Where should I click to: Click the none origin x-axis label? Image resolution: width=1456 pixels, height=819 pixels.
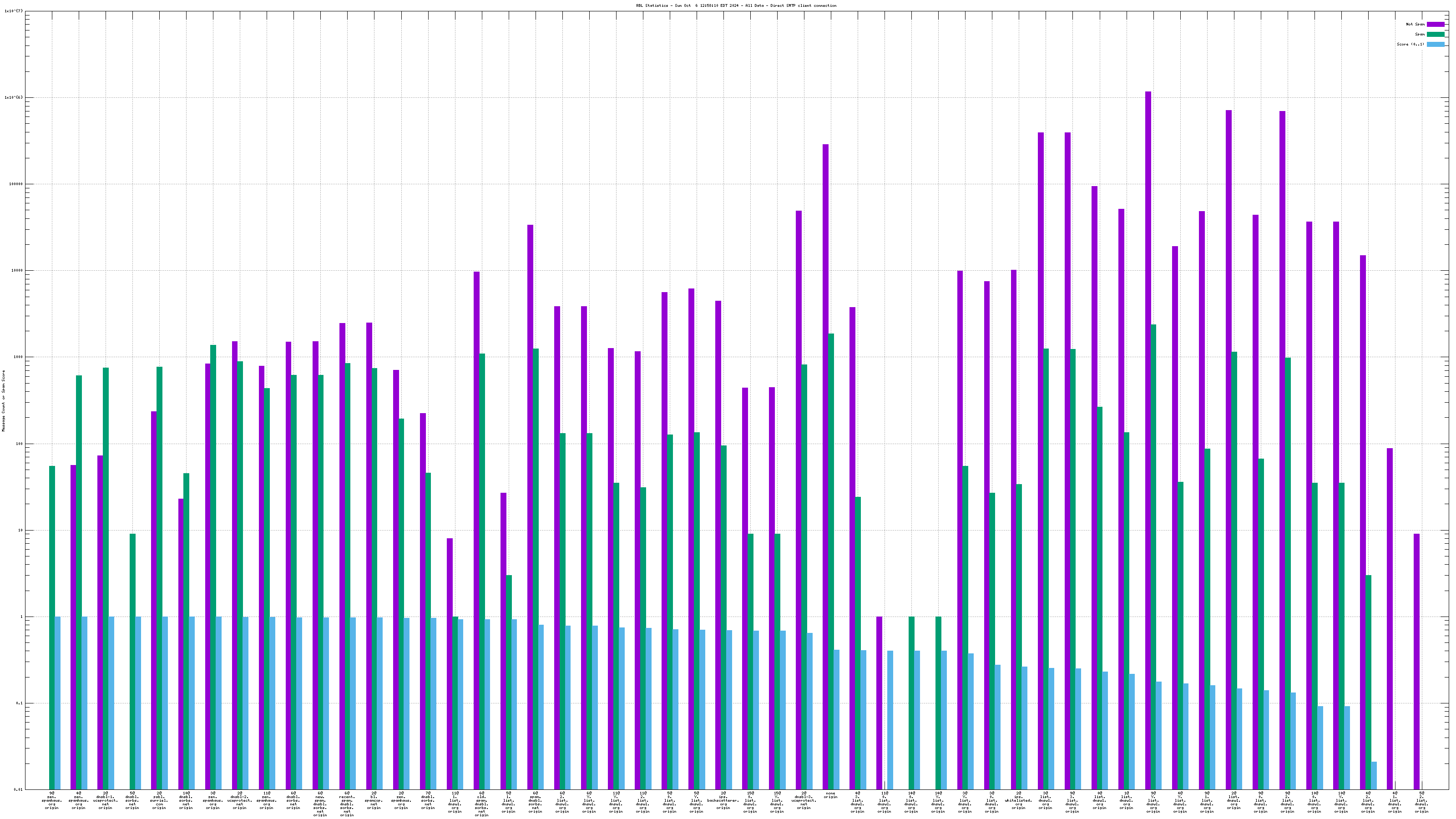[830, 795]
